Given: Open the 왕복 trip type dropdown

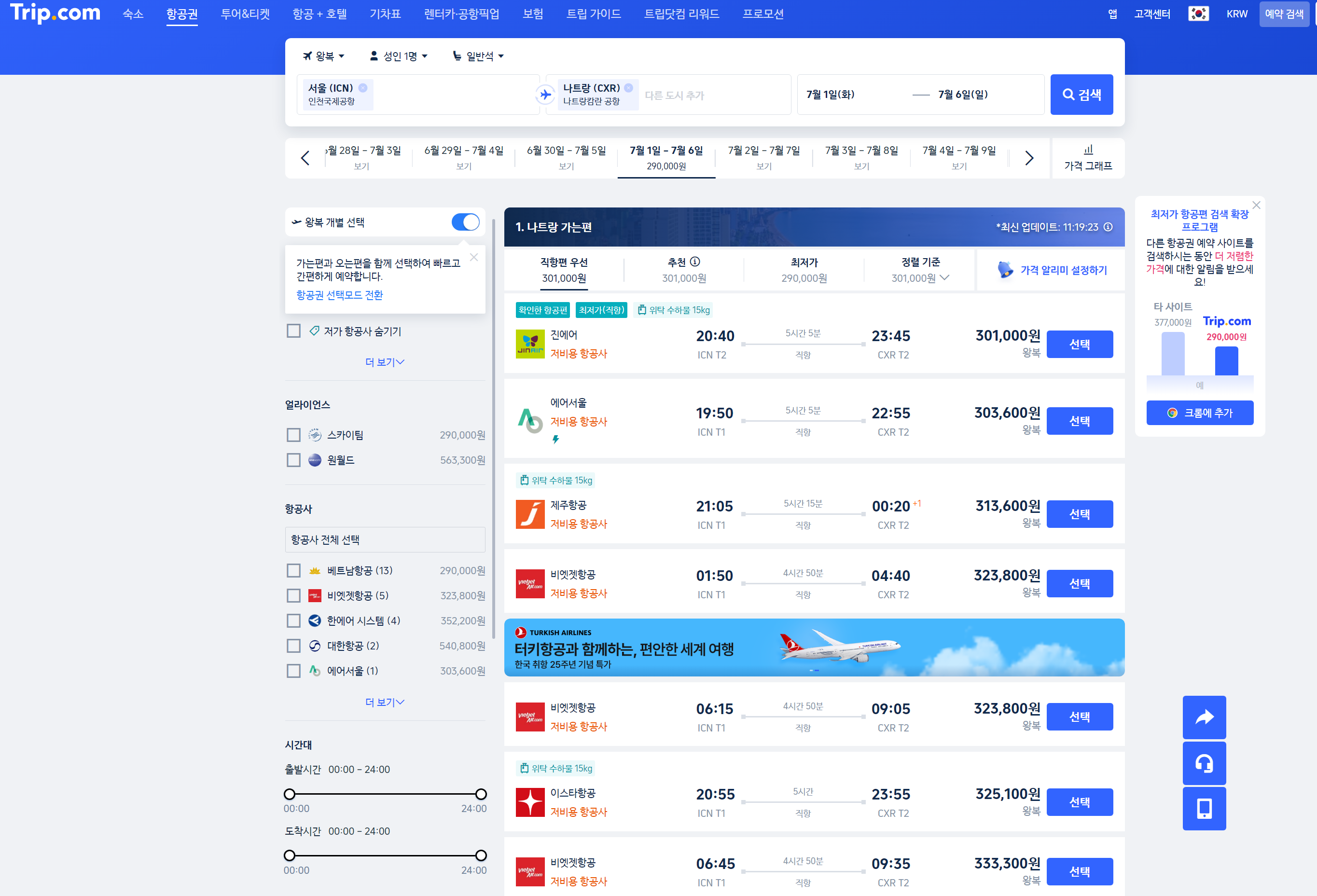Looking at the screenshot, I should tap(324, 56).
